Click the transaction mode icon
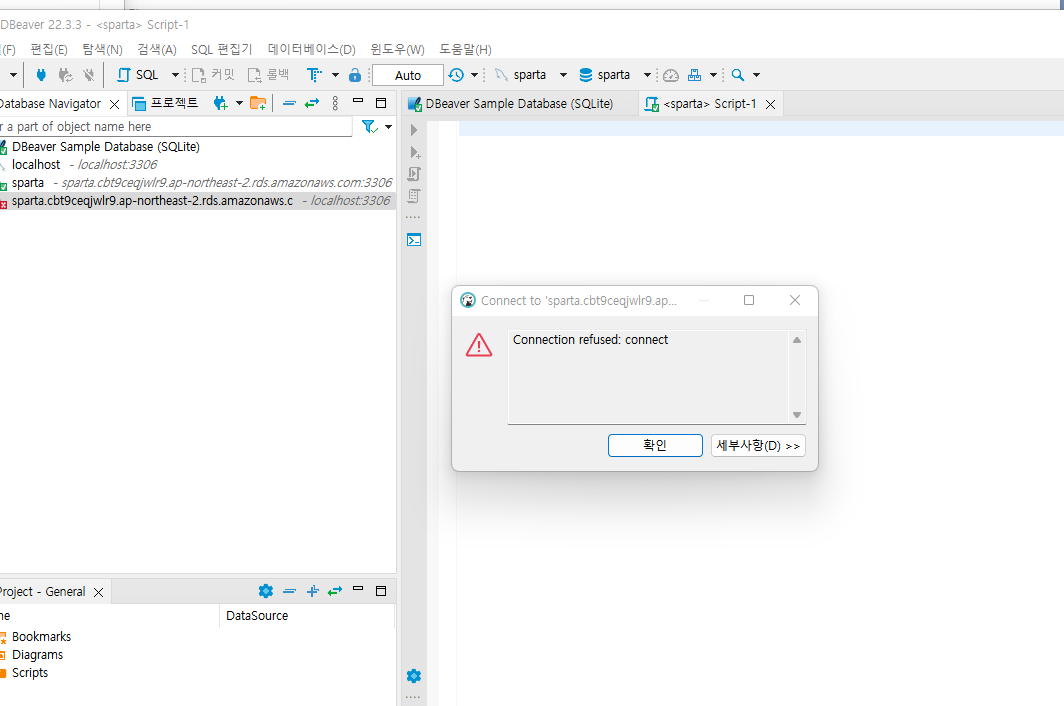1064x706 pixels. [x=314, y=75]
